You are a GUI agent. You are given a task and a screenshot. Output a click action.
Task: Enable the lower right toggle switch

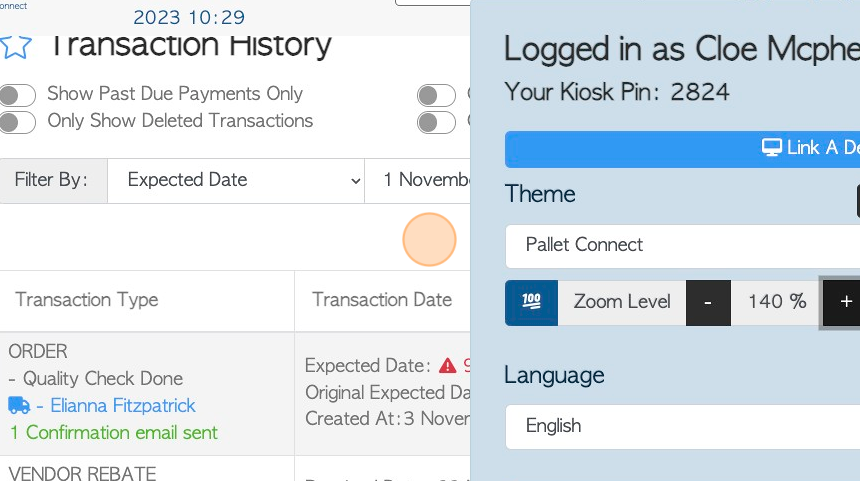[436, 122]
